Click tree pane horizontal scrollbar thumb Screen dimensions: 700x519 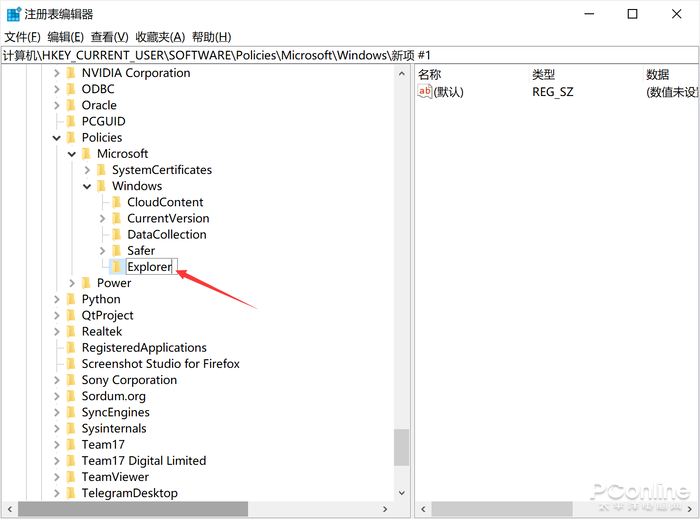coord(133,509)
